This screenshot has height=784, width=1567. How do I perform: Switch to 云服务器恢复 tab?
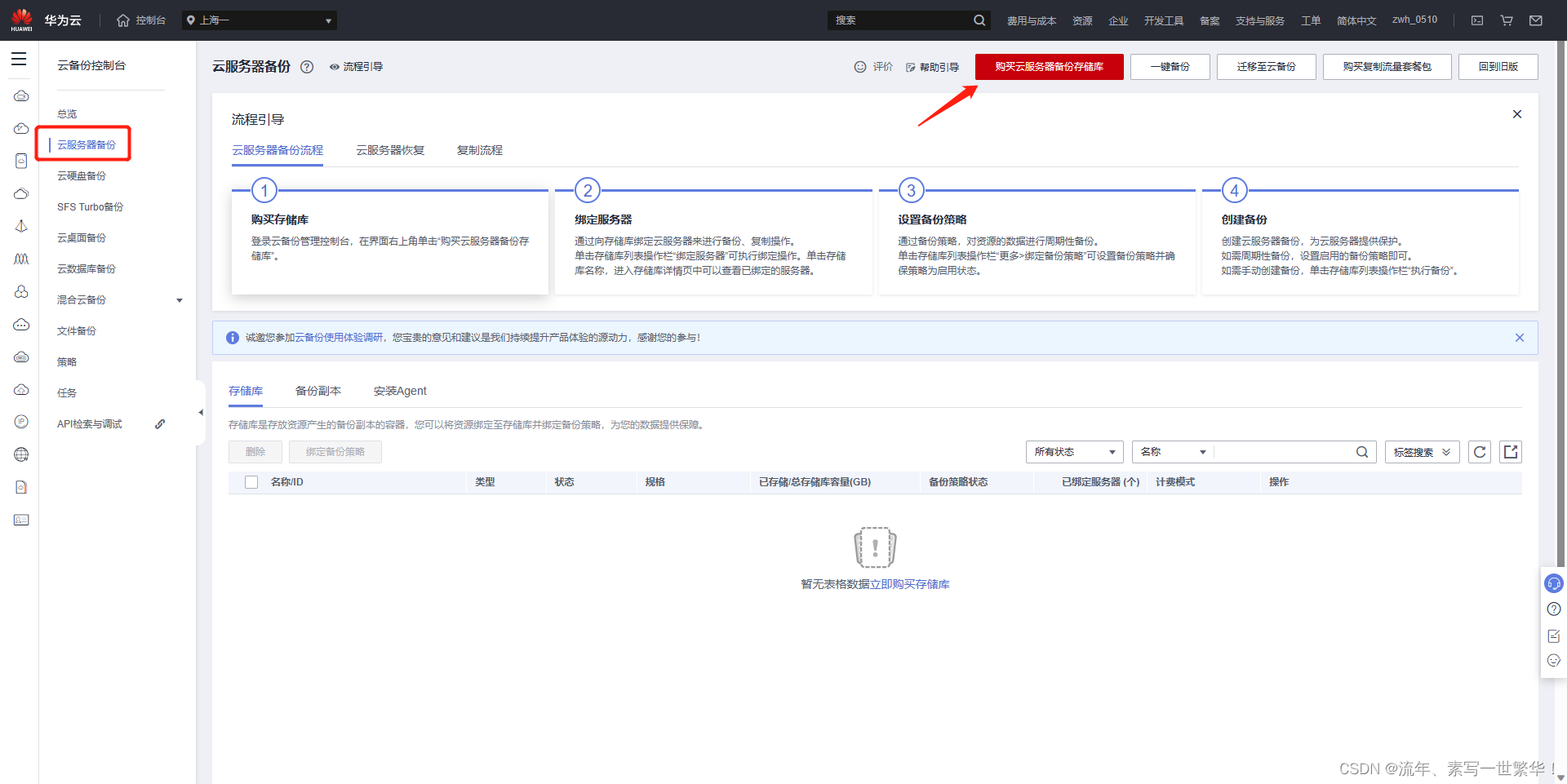coord(390,150)
